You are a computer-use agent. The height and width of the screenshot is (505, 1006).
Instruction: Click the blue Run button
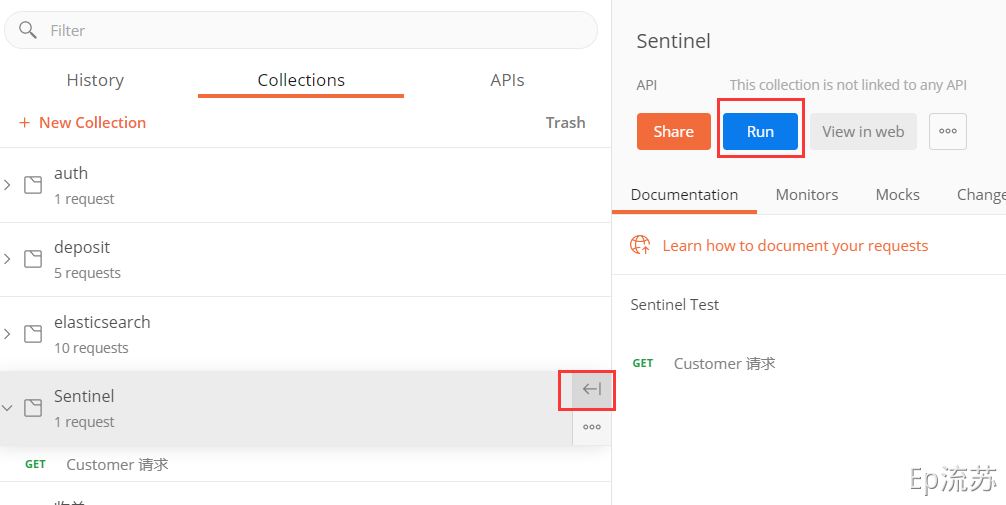pos(760,132)
